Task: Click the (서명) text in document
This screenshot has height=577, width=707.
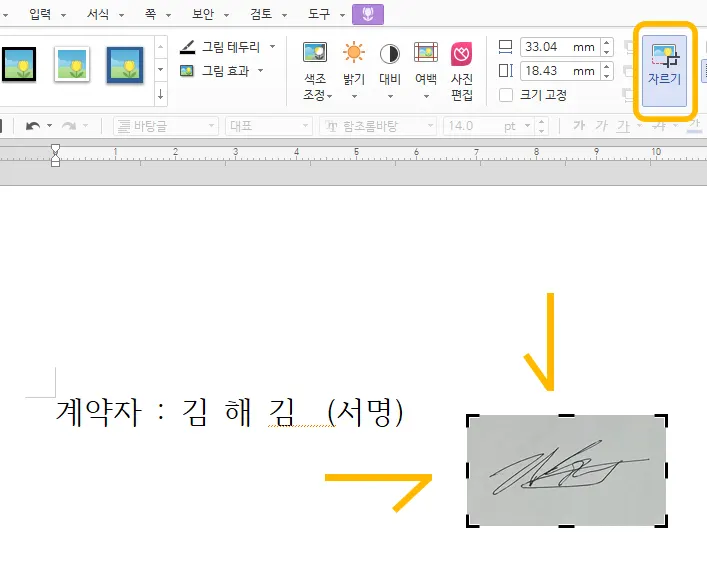Action: point(365,412)
